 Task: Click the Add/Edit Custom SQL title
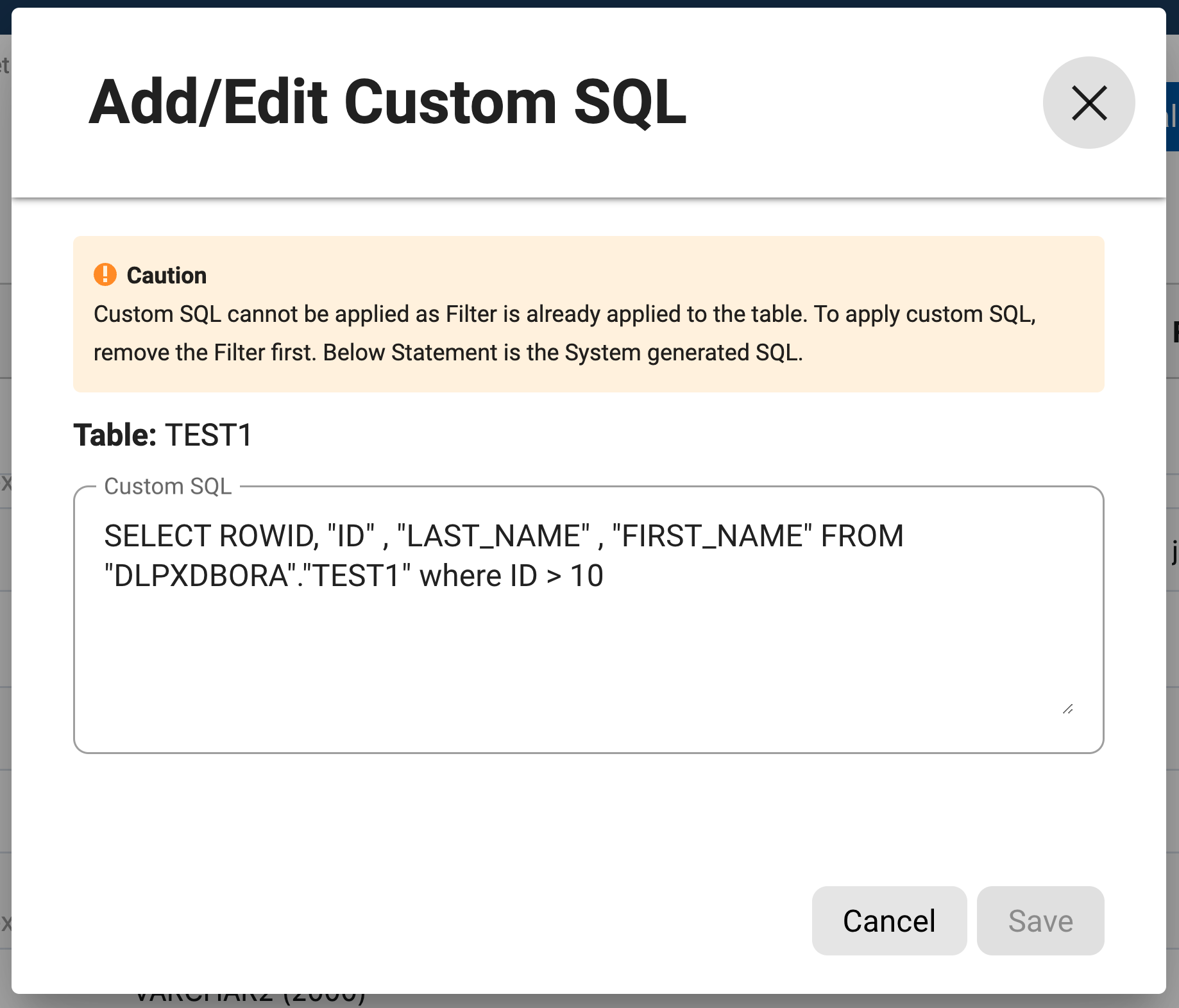387,103
